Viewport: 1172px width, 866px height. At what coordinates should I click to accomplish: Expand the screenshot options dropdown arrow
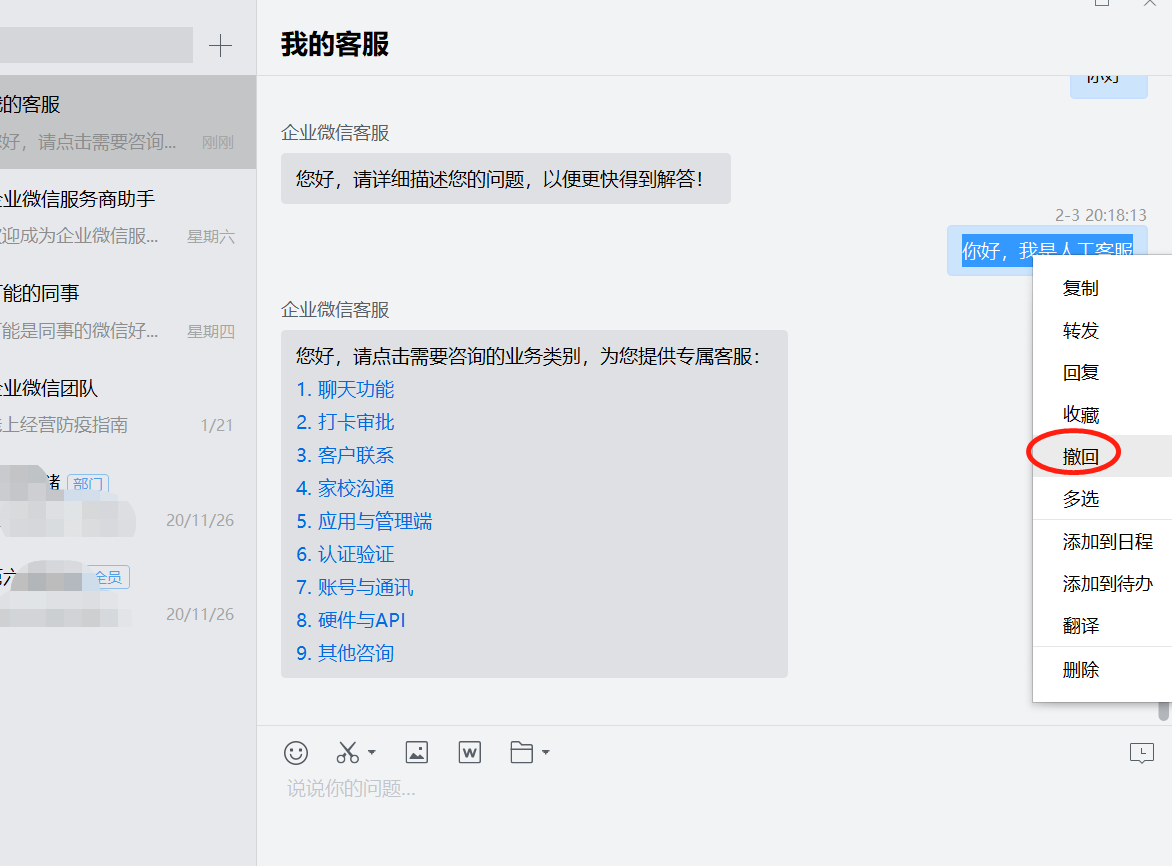click(371, 752)
